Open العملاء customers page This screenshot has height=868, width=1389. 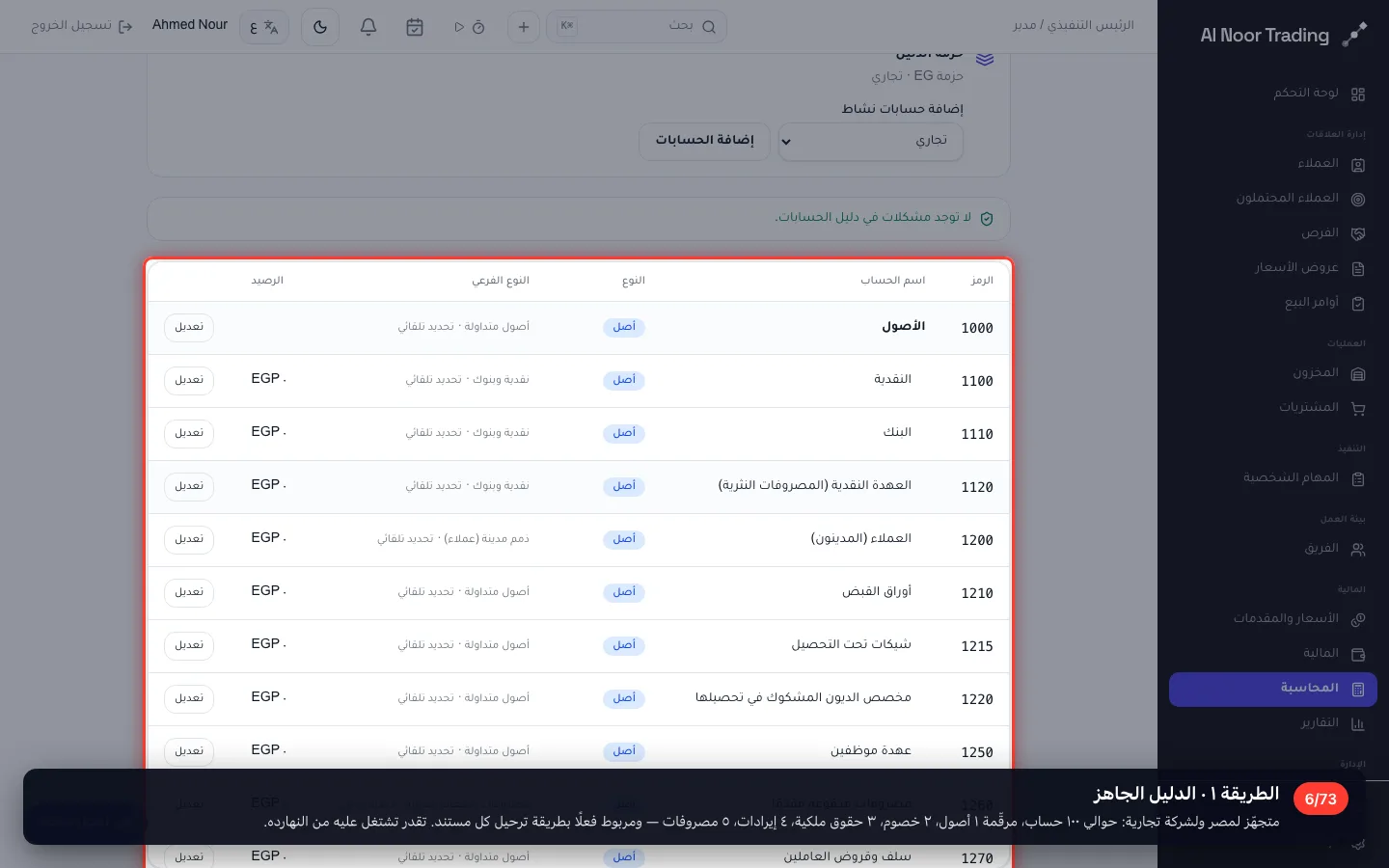click(x=1273, y=164)
